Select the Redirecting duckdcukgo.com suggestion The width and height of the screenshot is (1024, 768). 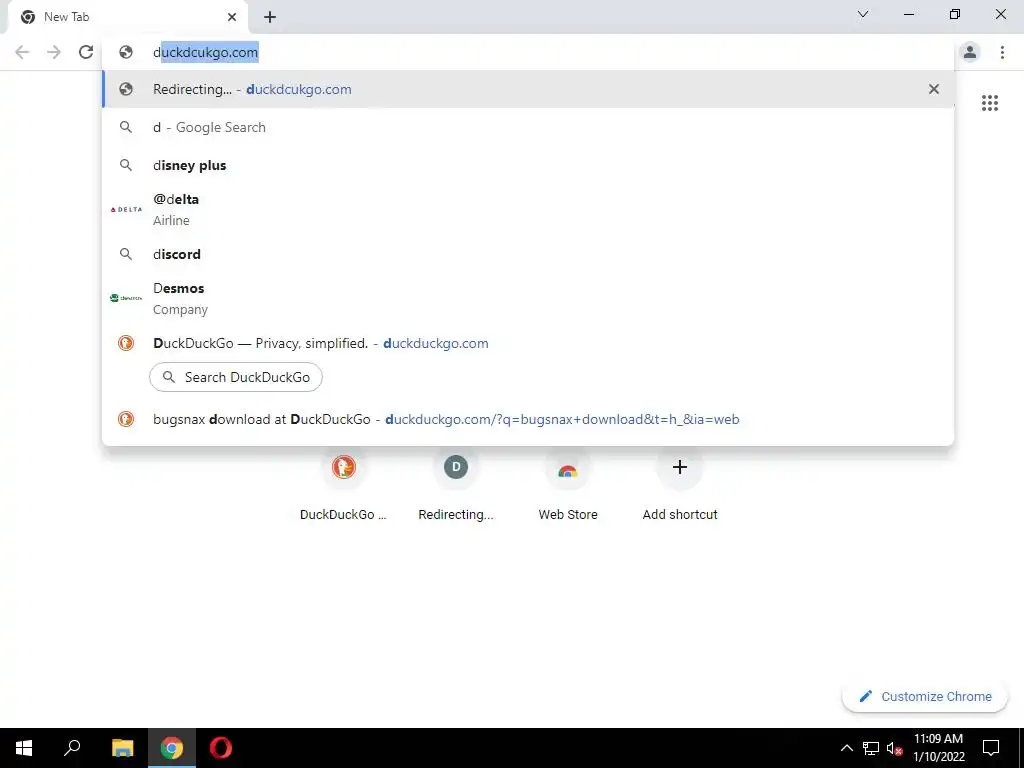(x=528, y=89)
